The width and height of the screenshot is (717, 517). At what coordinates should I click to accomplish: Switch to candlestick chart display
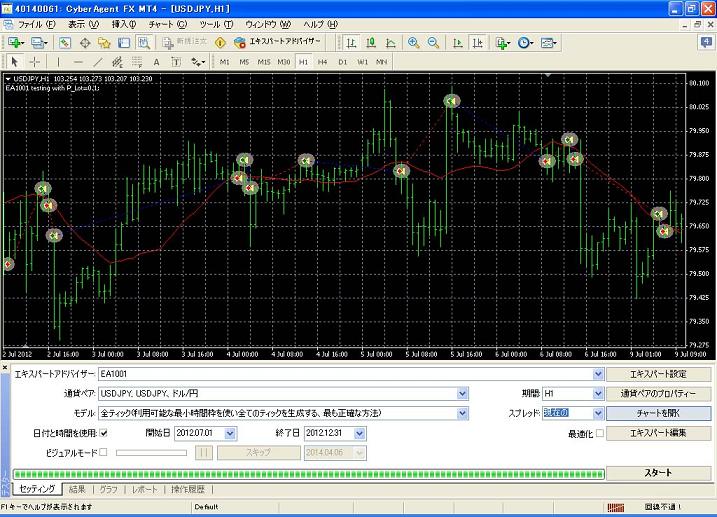point(371,43)
